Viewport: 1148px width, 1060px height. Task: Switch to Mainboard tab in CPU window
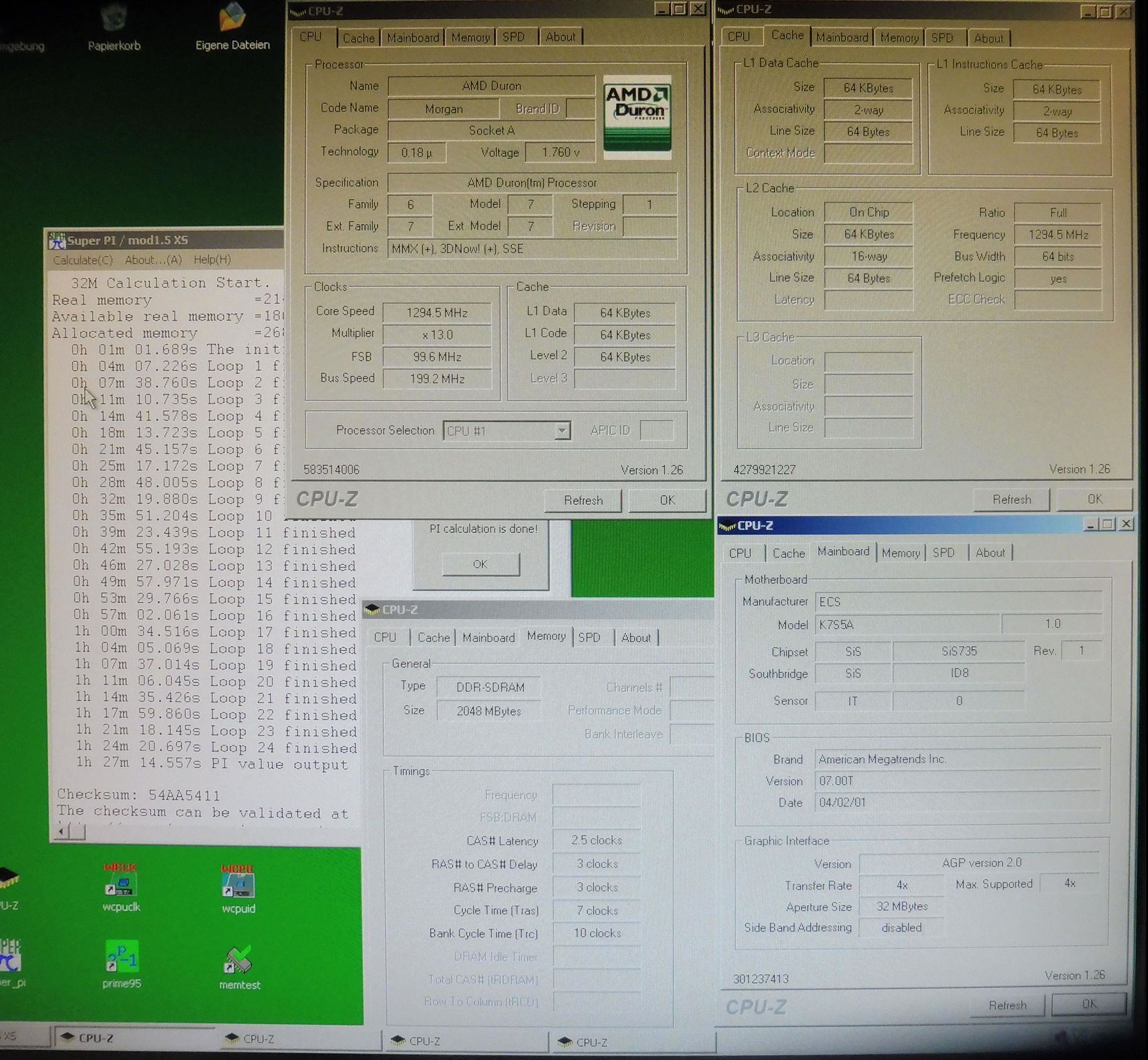coord(413,38)
